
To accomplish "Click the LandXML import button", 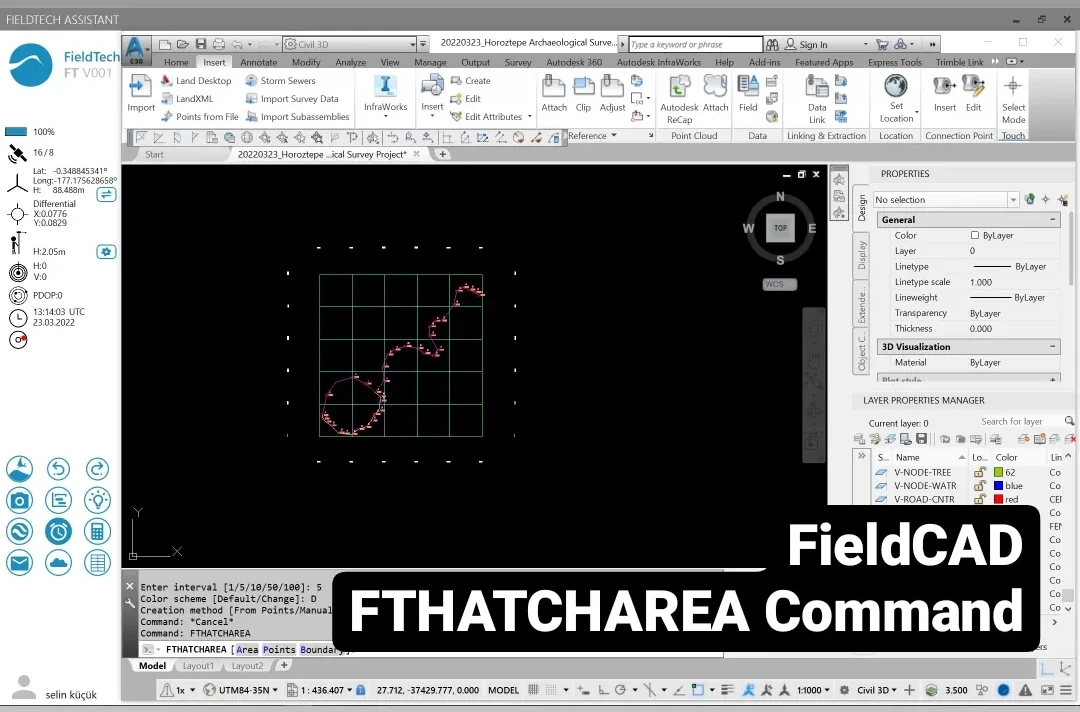I will point(187,99).
